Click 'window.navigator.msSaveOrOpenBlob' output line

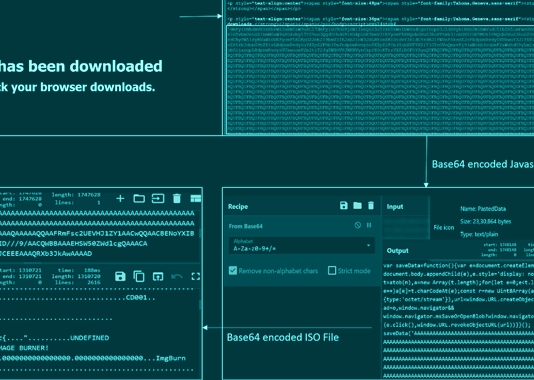458,317
